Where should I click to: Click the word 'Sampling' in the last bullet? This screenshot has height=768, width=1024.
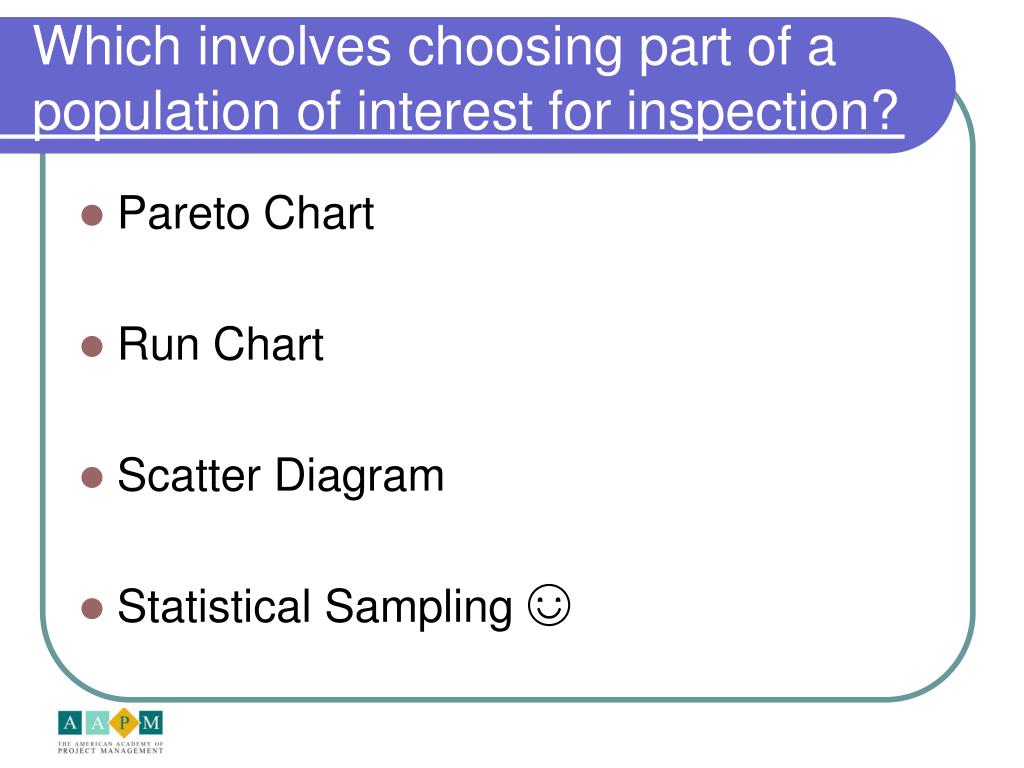[x=419, y=608]
